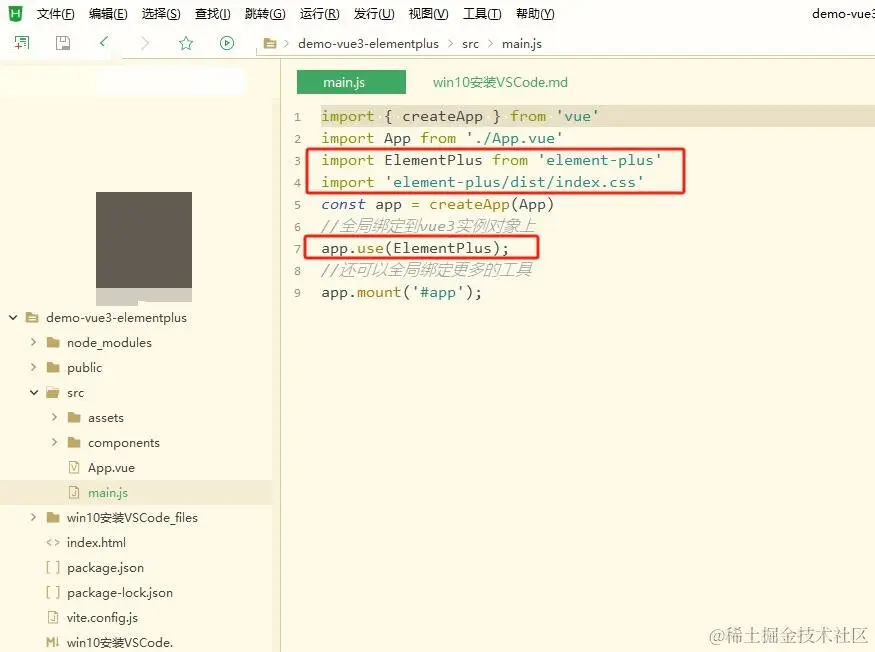This screenshot has width=875, height=652.
Task: Open the 文件(F) menu
Action: point(55,13)
